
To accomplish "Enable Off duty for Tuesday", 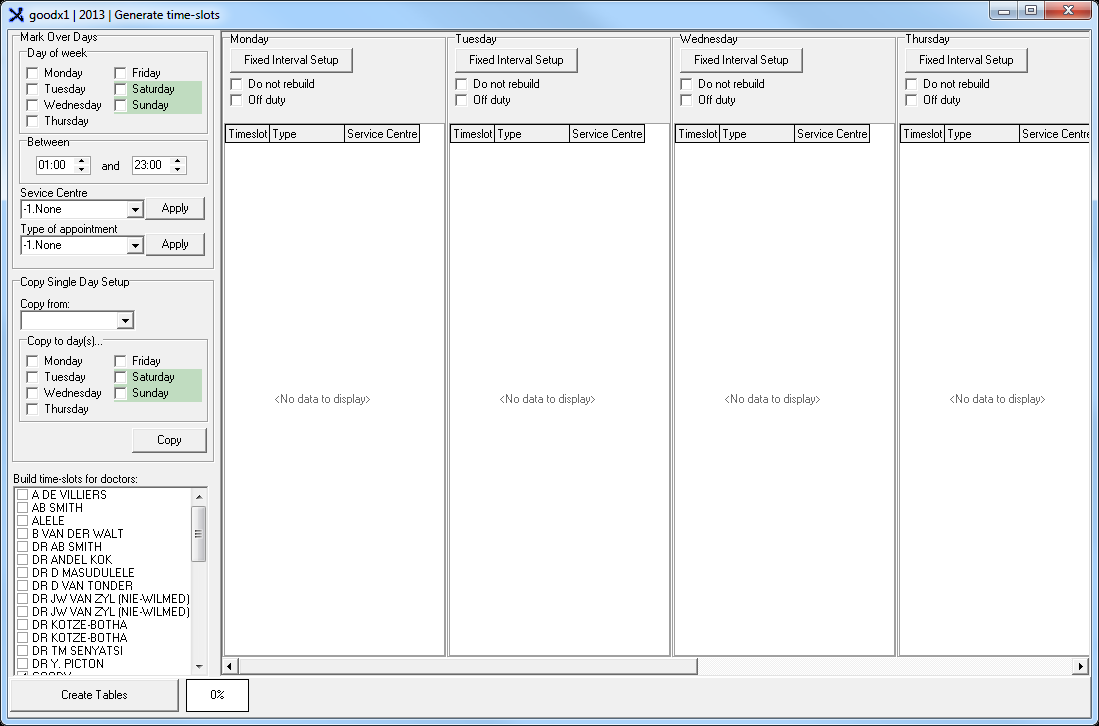I will [x=461, y=100].
